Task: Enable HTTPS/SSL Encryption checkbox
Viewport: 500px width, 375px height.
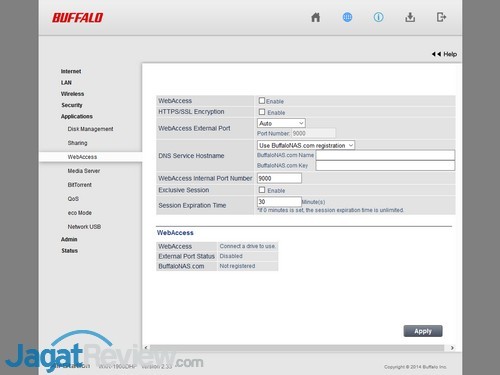Action: (262, 112)
